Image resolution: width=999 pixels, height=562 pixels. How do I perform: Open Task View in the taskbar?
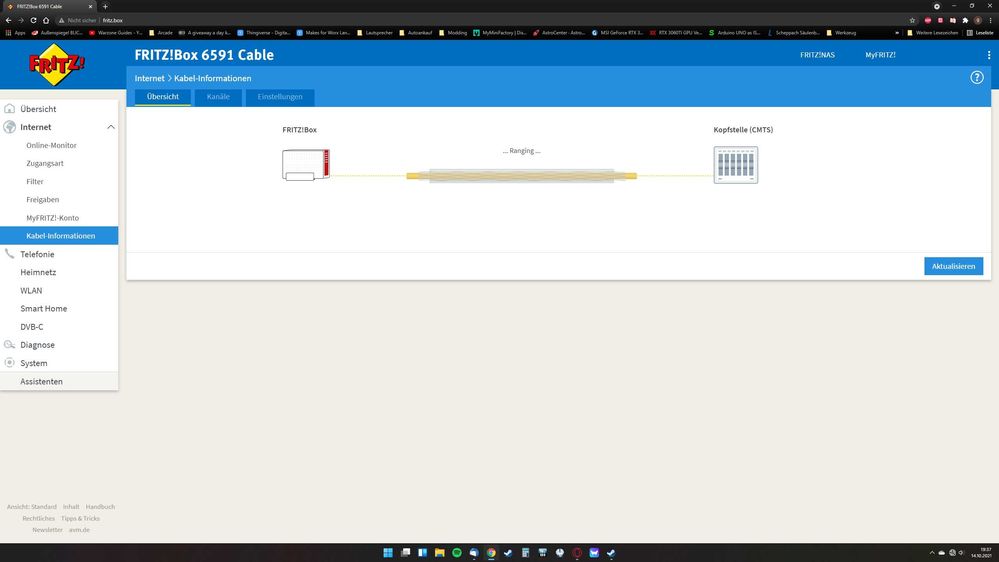pyautogui.click(x=405, y=552)
